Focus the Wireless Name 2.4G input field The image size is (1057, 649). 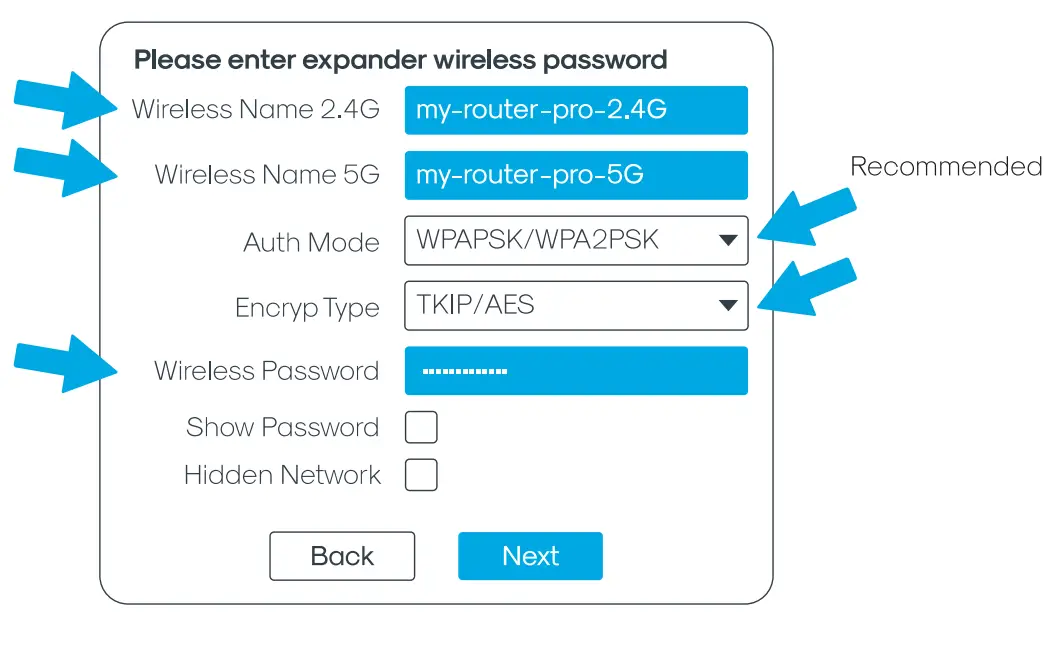pyautogui.click(x=576, y=110)
